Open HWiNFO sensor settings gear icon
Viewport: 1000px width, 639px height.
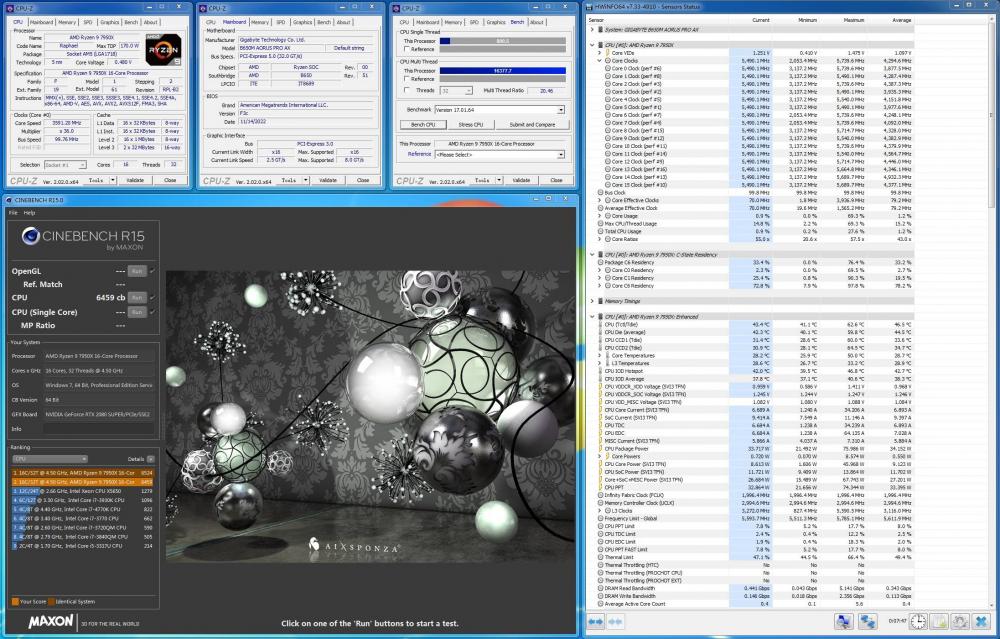point(960,622)
